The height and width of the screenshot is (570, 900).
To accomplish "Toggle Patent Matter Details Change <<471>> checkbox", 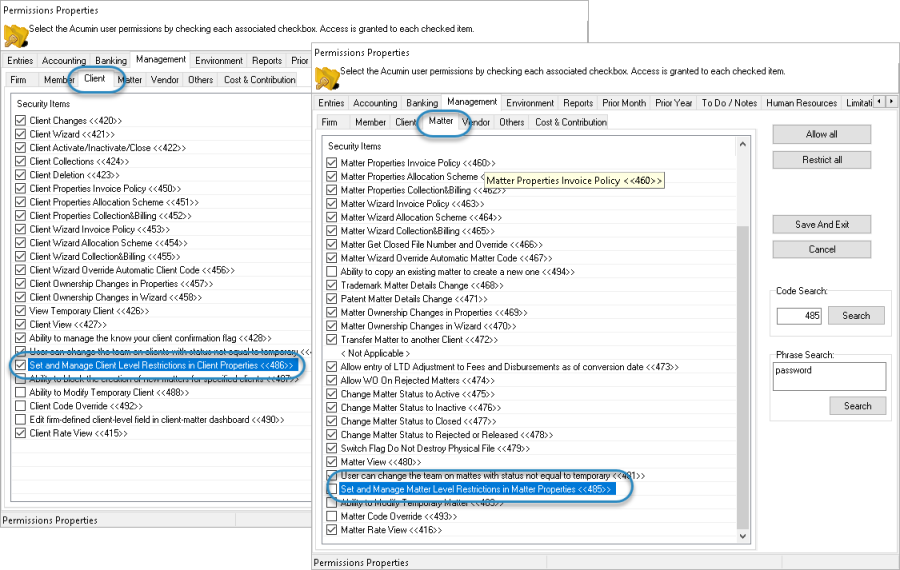I will [331, 299].
